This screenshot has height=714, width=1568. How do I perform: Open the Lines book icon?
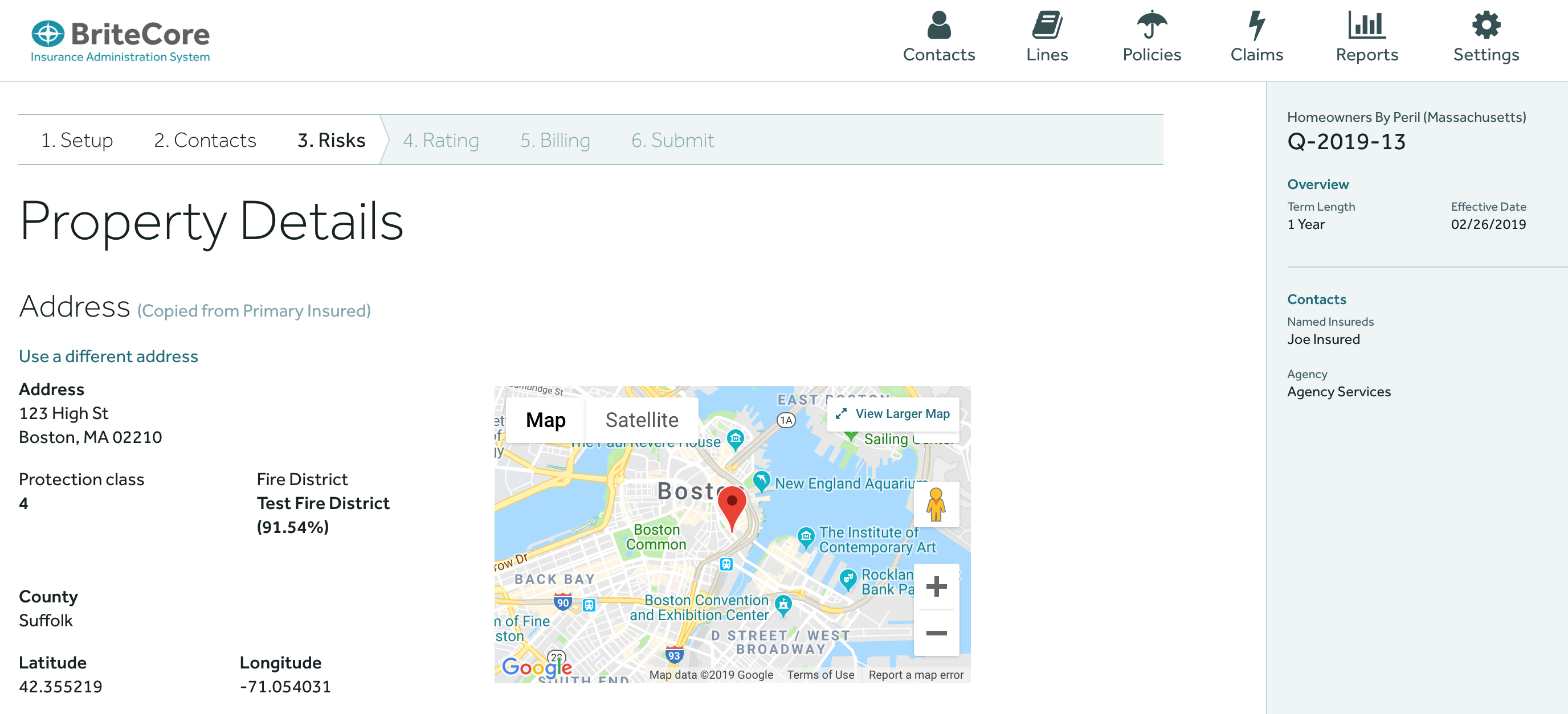[x=1046, y=26]
